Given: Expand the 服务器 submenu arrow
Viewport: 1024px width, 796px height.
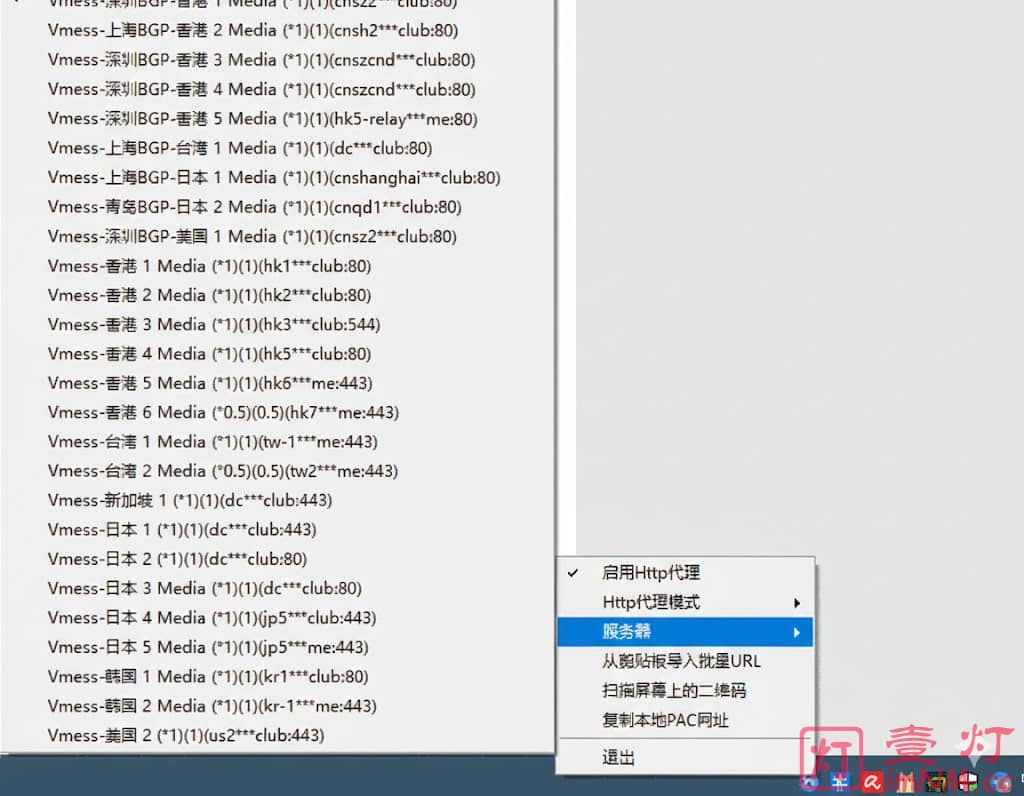Looking at the screenshot, I should pos(797,632).
